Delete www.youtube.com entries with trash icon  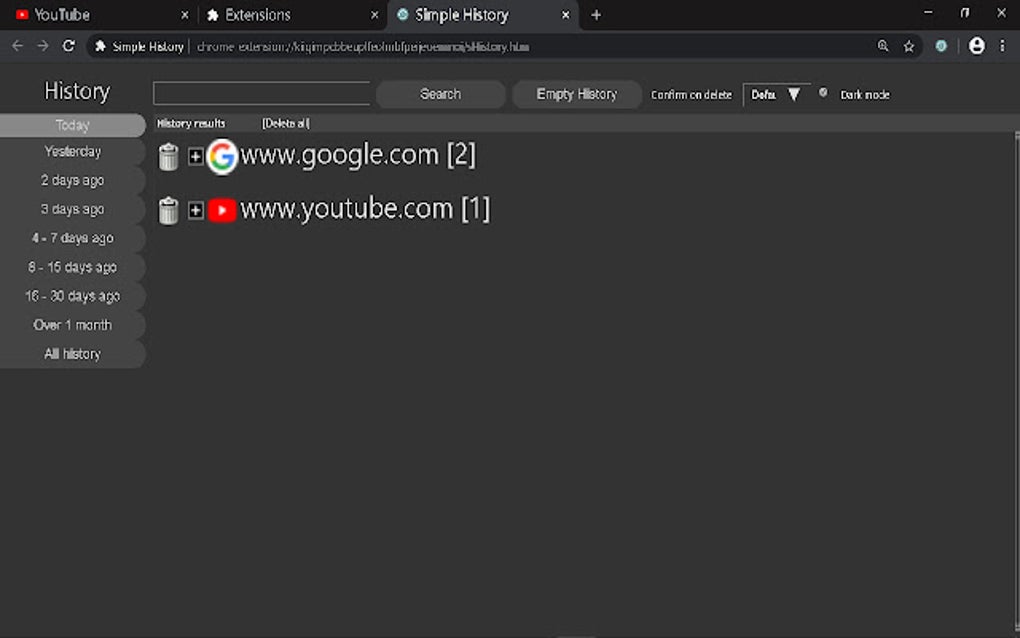tap(168, 211)
